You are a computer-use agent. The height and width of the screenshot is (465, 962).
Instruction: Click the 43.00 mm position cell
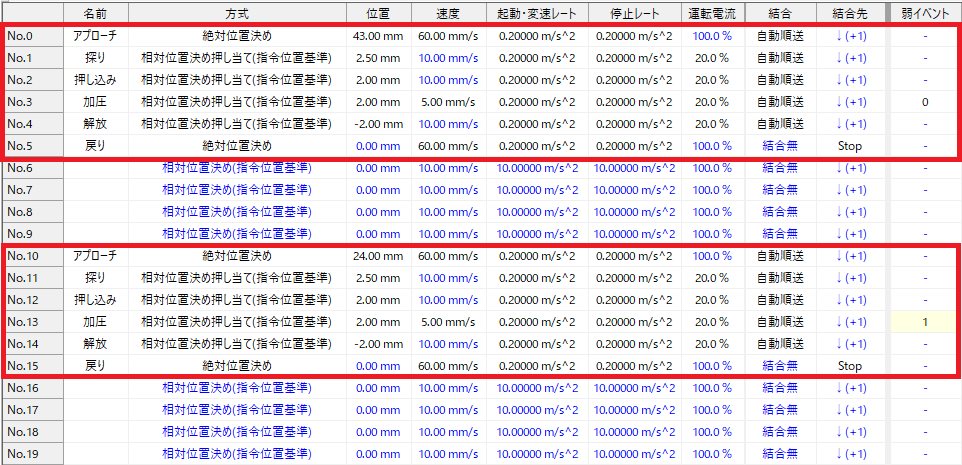coord(378,36)
